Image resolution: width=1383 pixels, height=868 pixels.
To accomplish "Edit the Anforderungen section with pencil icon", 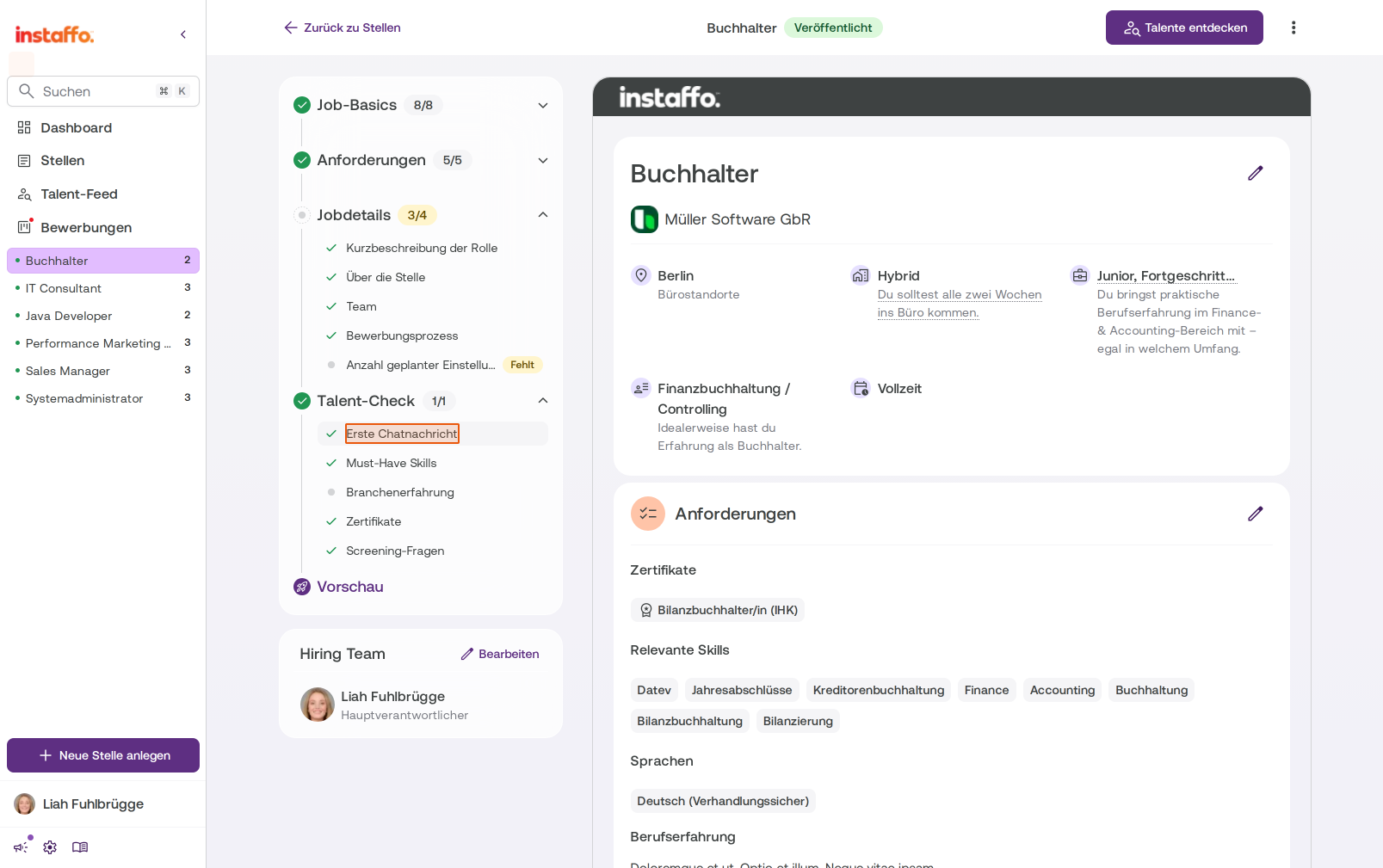I will click(1256, 514).
